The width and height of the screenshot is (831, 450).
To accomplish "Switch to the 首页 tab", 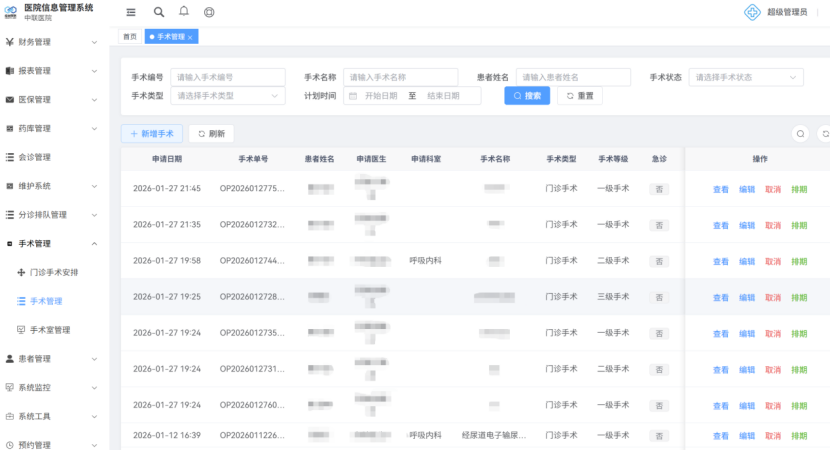I will (129, 37).
